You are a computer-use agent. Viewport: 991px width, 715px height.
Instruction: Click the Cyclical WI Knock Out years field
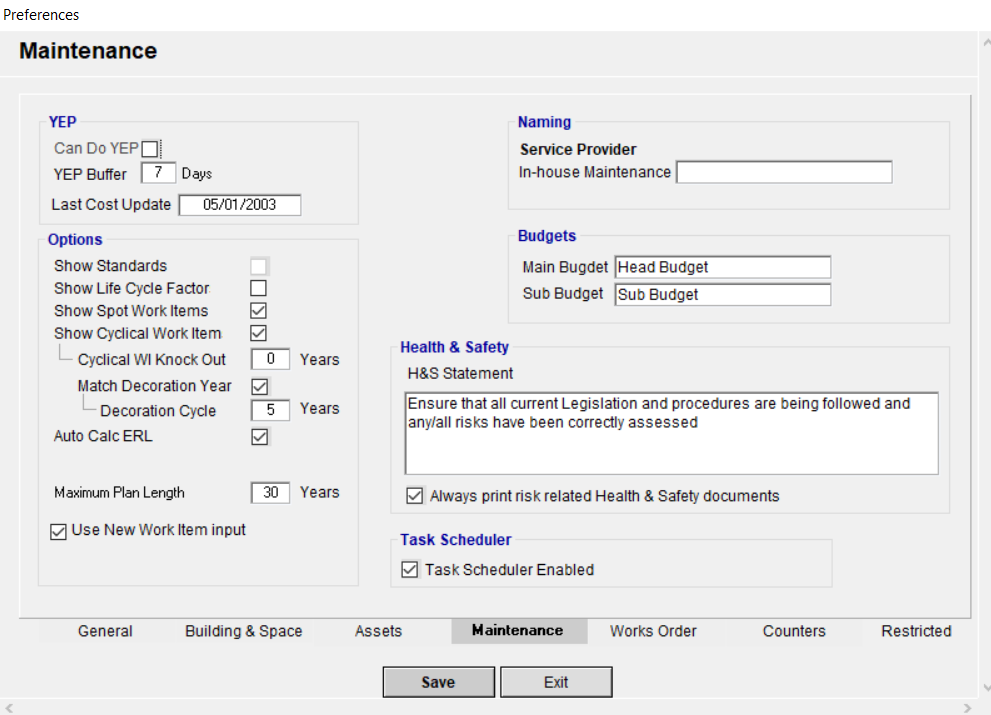(x=271, y=359)
